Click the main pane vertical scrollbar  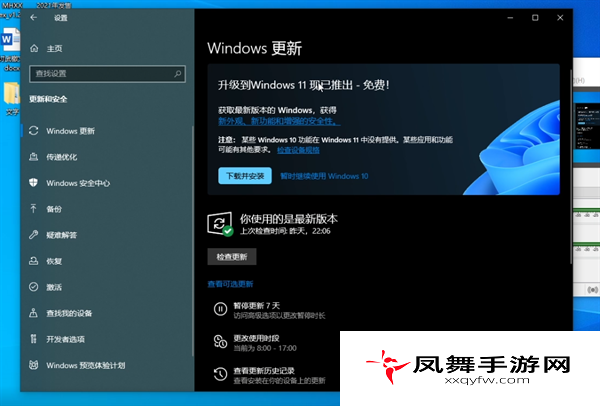(x=571, y=166)
